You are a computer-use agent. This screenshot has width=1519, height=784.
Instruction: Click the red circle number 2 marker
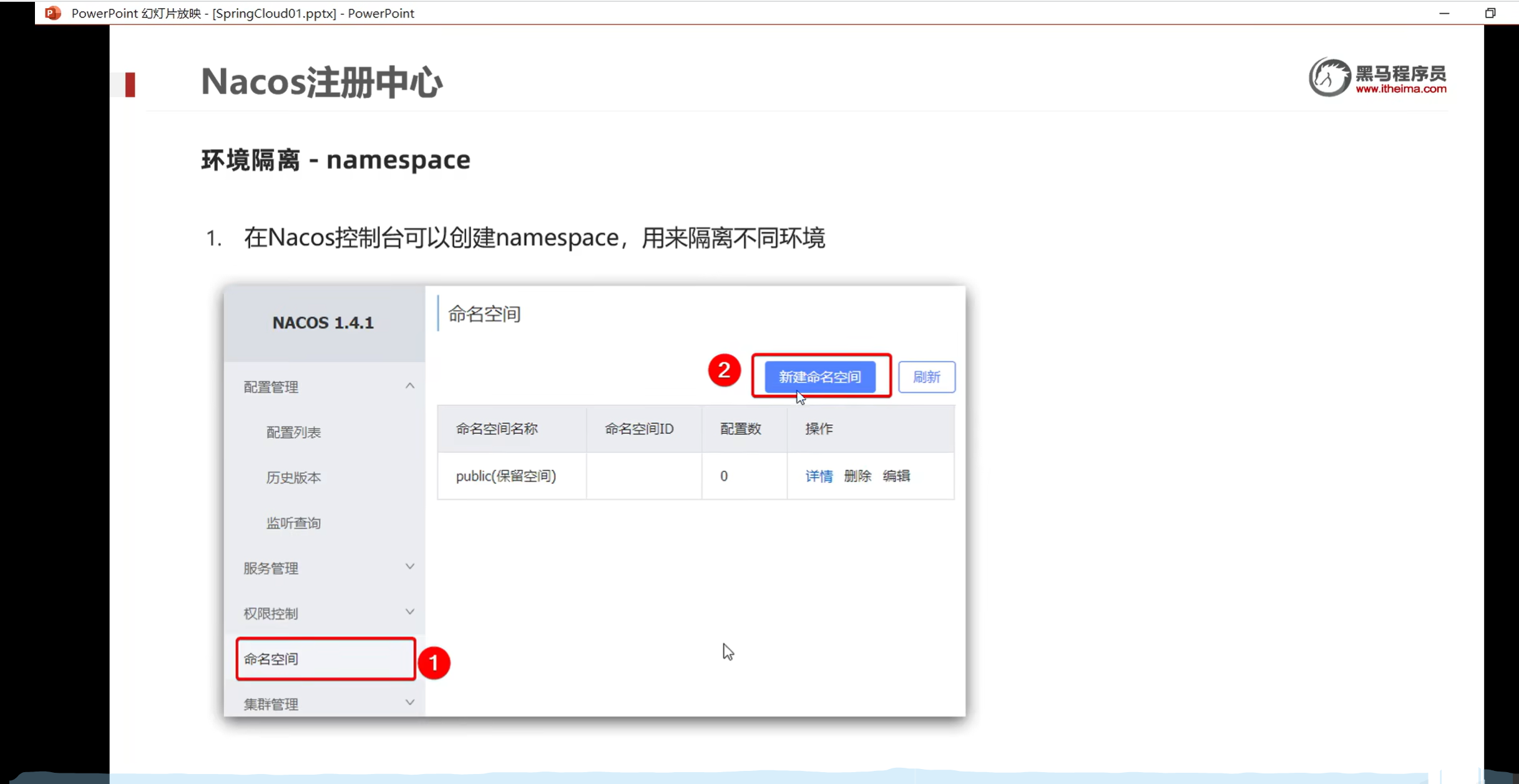click(x=724, y=370)
